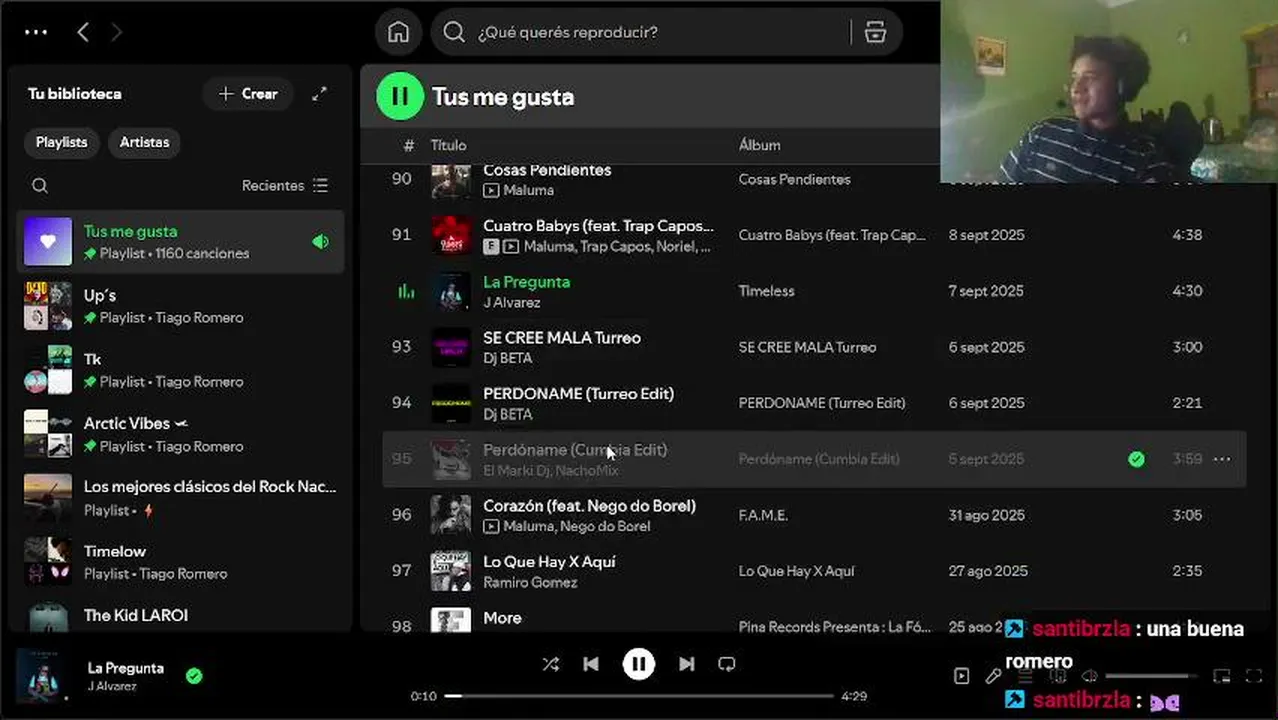The height and width of the screenshot is (720, 1278).
Task: Select the Cuatro Babys track title
Action: (x=598, y=226)
